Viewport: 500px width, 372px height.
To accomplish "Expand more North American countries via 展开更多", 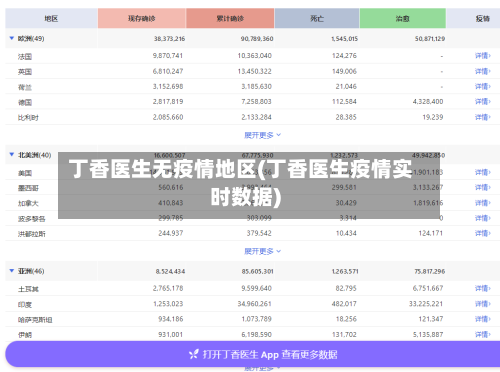I will 262,251.
